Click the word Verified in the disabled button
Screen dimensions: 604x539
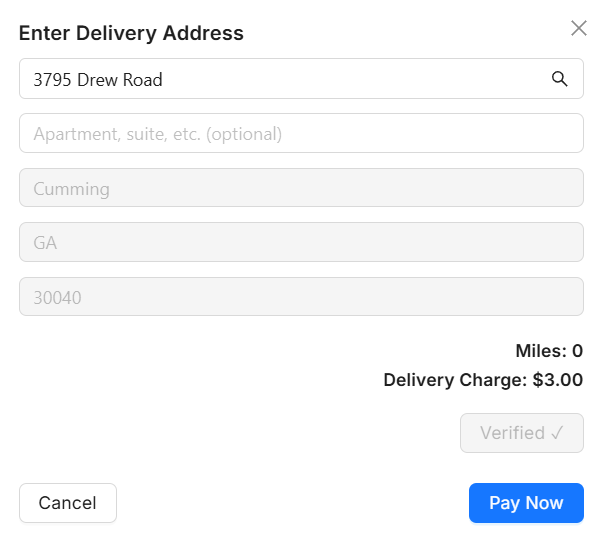click(x=512, y=433)
